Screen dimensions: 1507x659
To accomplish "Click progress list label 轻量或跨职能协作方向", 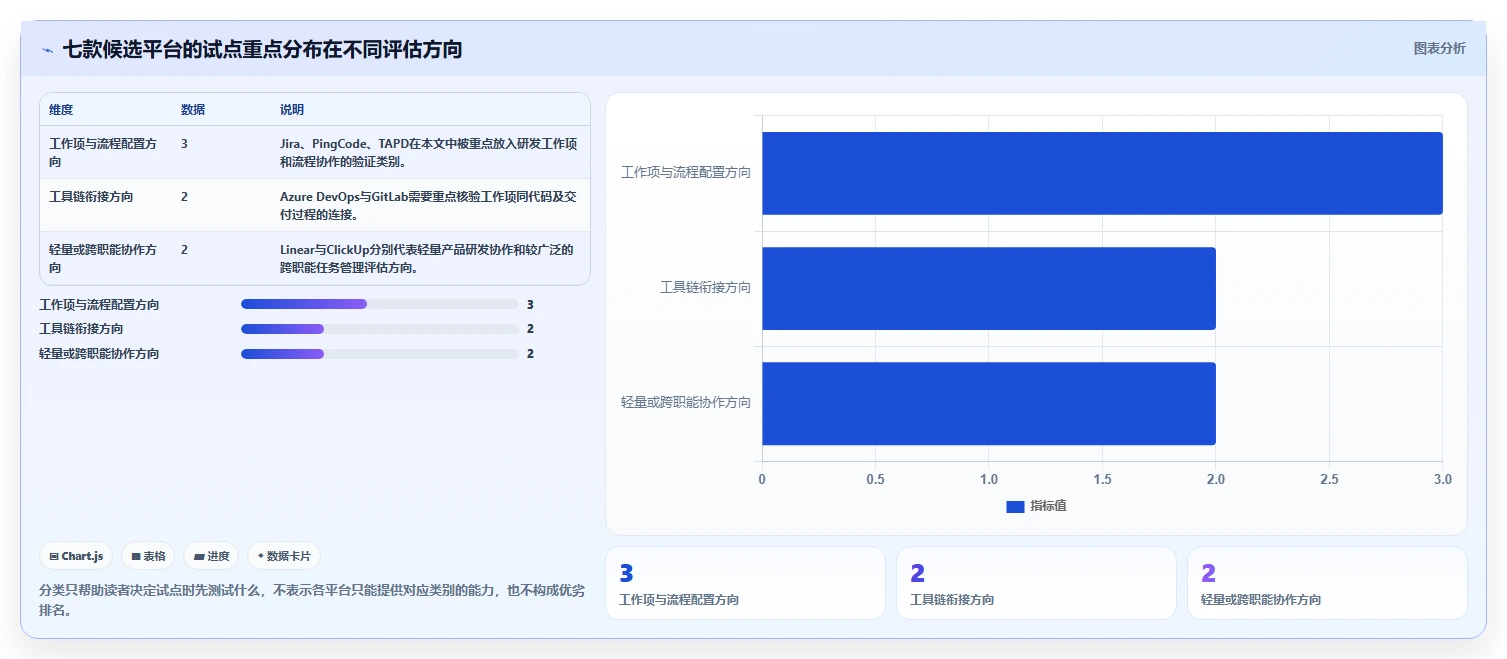I will pos(99,354).
